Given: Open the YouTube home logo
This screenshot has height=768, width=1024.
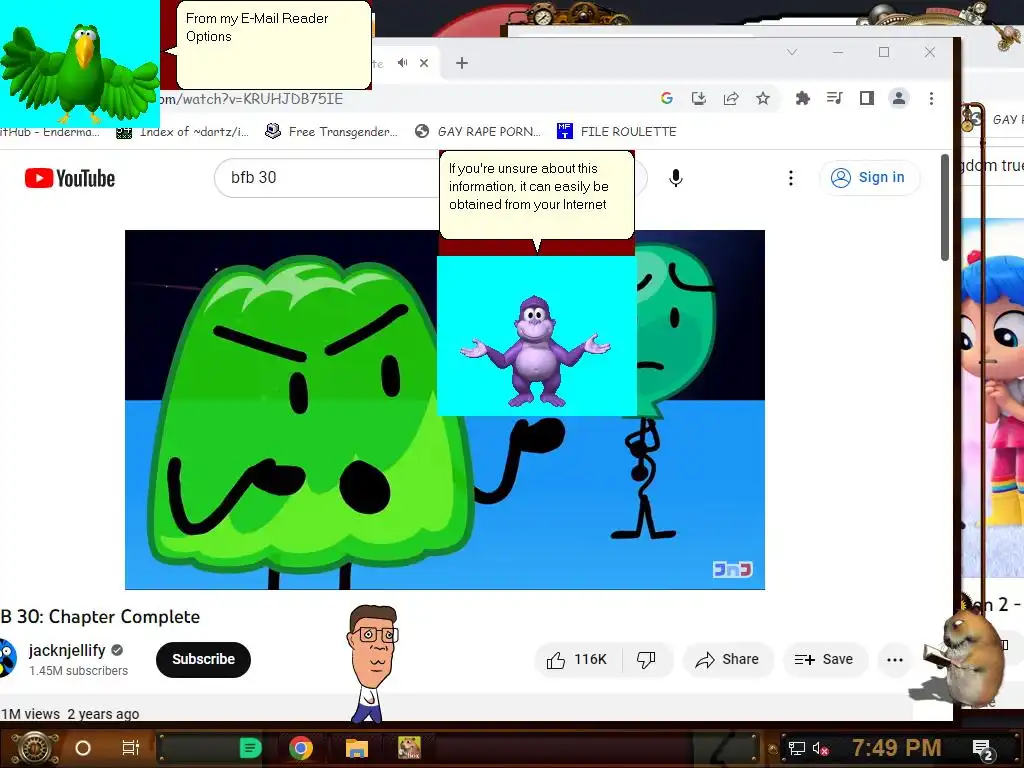Looking at the screenshot, I should coord(70,178).
